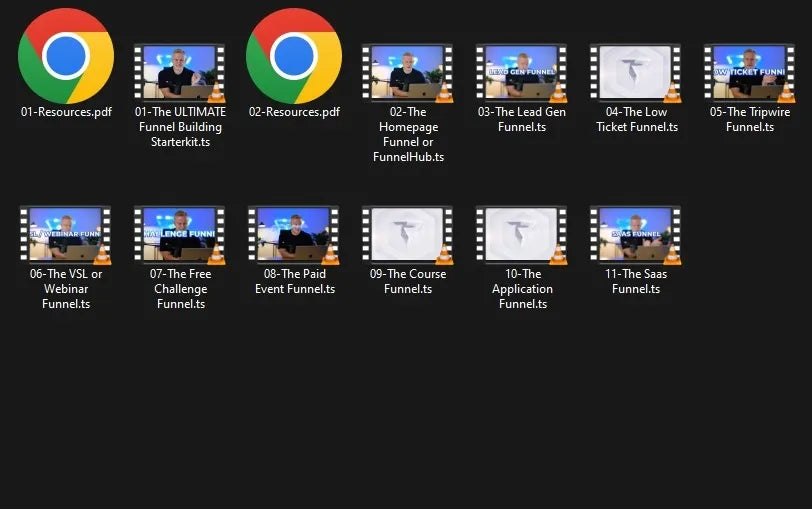The height and width of the screenshot is (509, 812).
Task: Click the "09-The Course Funnel.ts" name label
Action: 408,281
